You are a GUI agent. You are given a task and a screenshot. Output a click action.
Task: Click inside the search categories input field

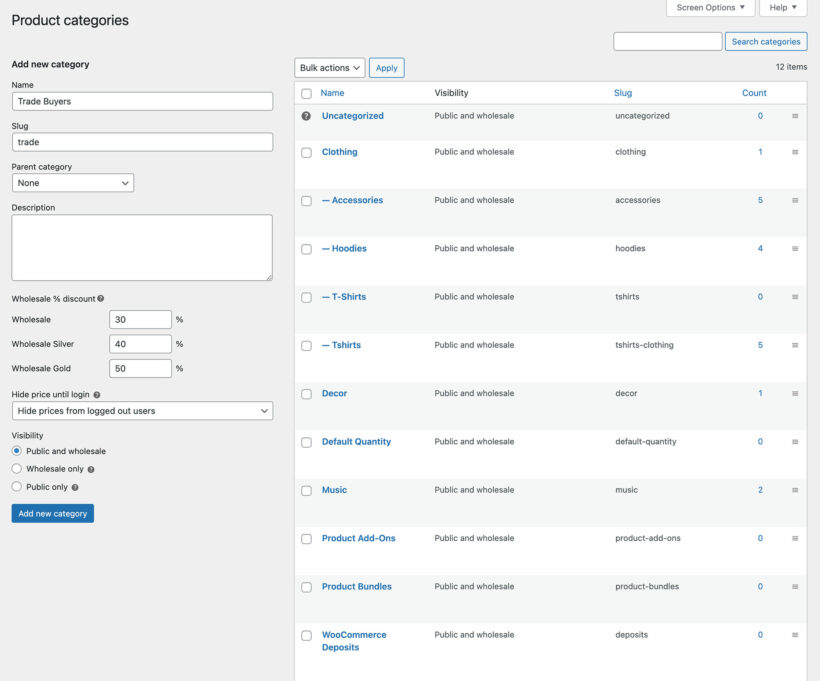668,41
